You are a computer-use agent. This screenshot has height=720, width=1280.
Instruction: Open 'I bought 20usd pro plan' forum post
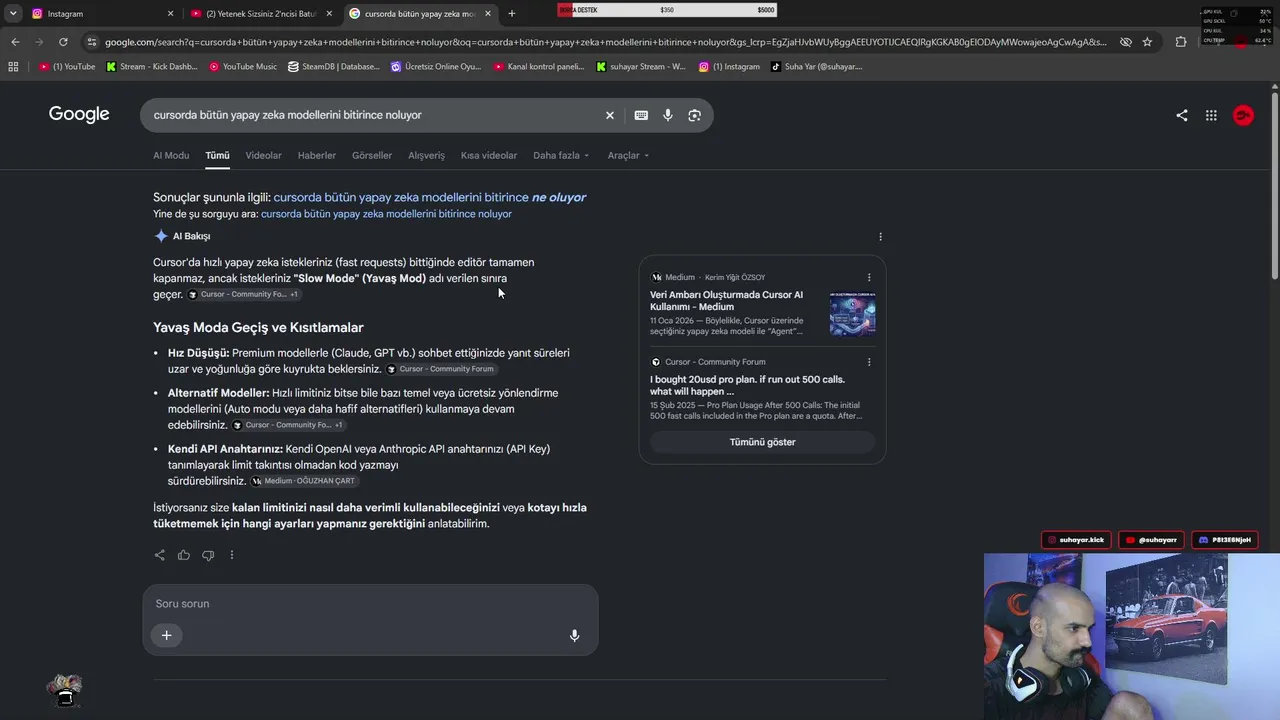click(x=748, y=385)
